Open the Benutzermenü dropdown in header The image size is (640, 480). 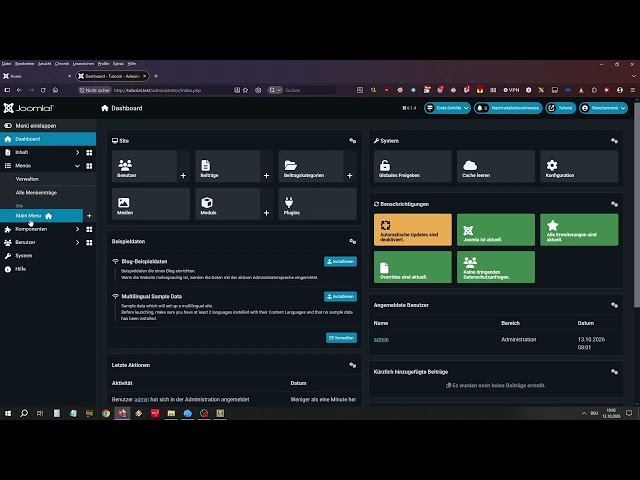603,108
